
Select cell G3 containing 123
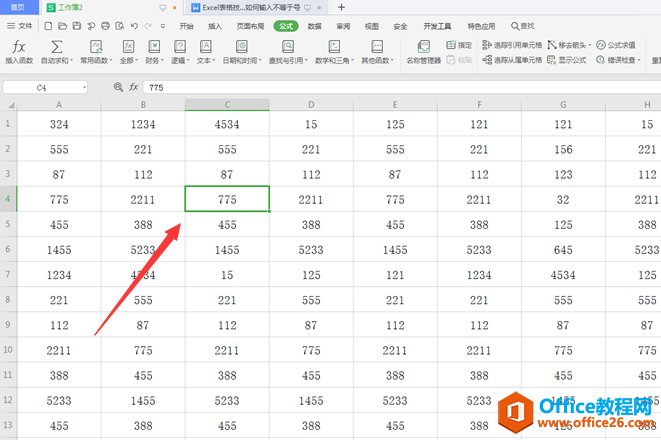point(563,174)
